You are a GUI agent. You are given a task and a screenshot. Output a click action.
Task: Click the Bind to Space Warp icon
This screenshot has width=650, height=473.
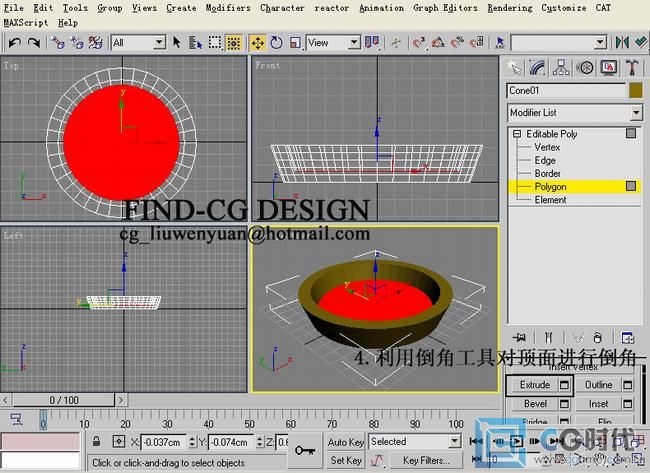(96, 42)
